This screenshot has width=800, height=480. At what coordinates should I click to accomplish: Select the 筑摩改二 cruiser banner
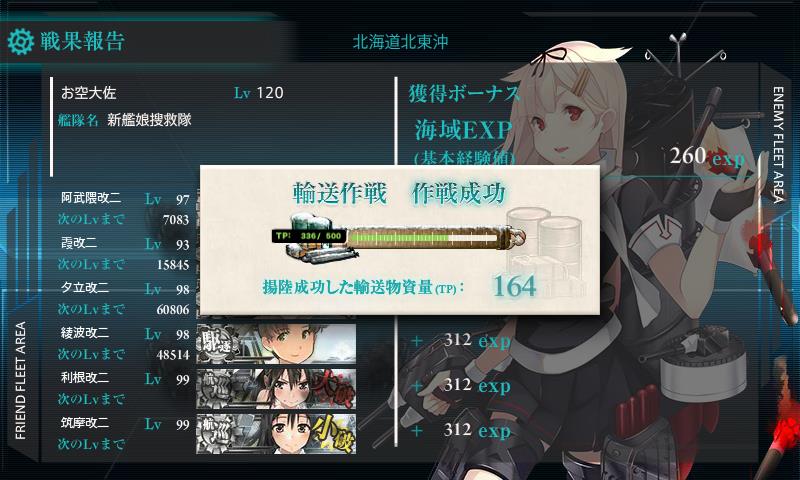coord(276,434)
